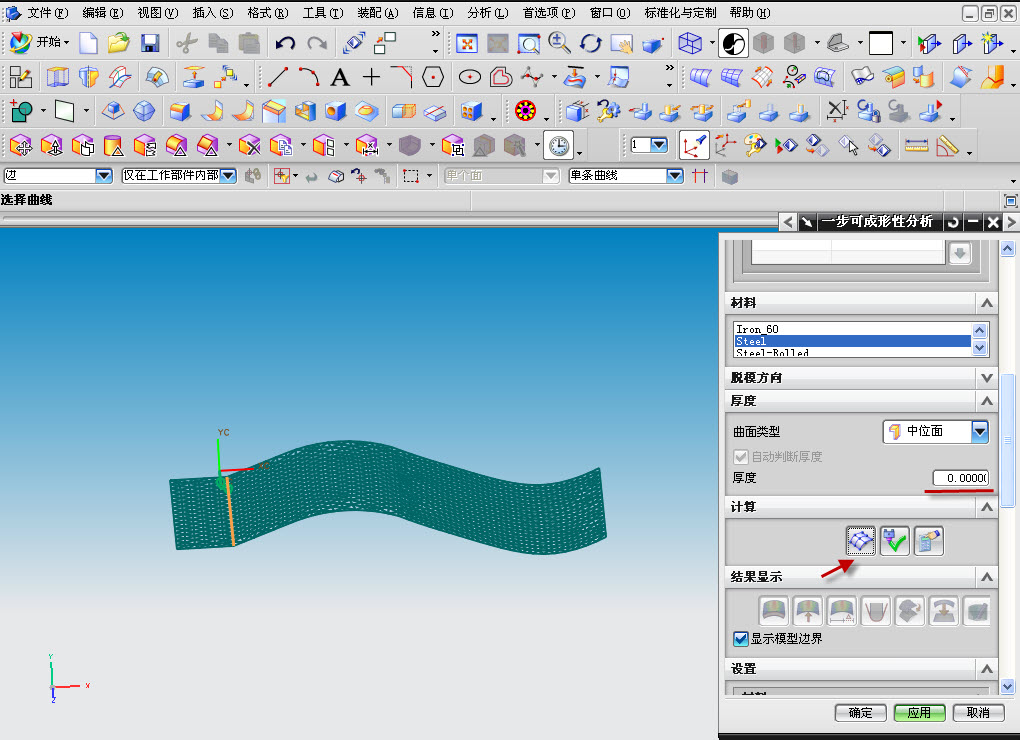Click dialog vertical scrollbar down arrow

[1008, 686]
